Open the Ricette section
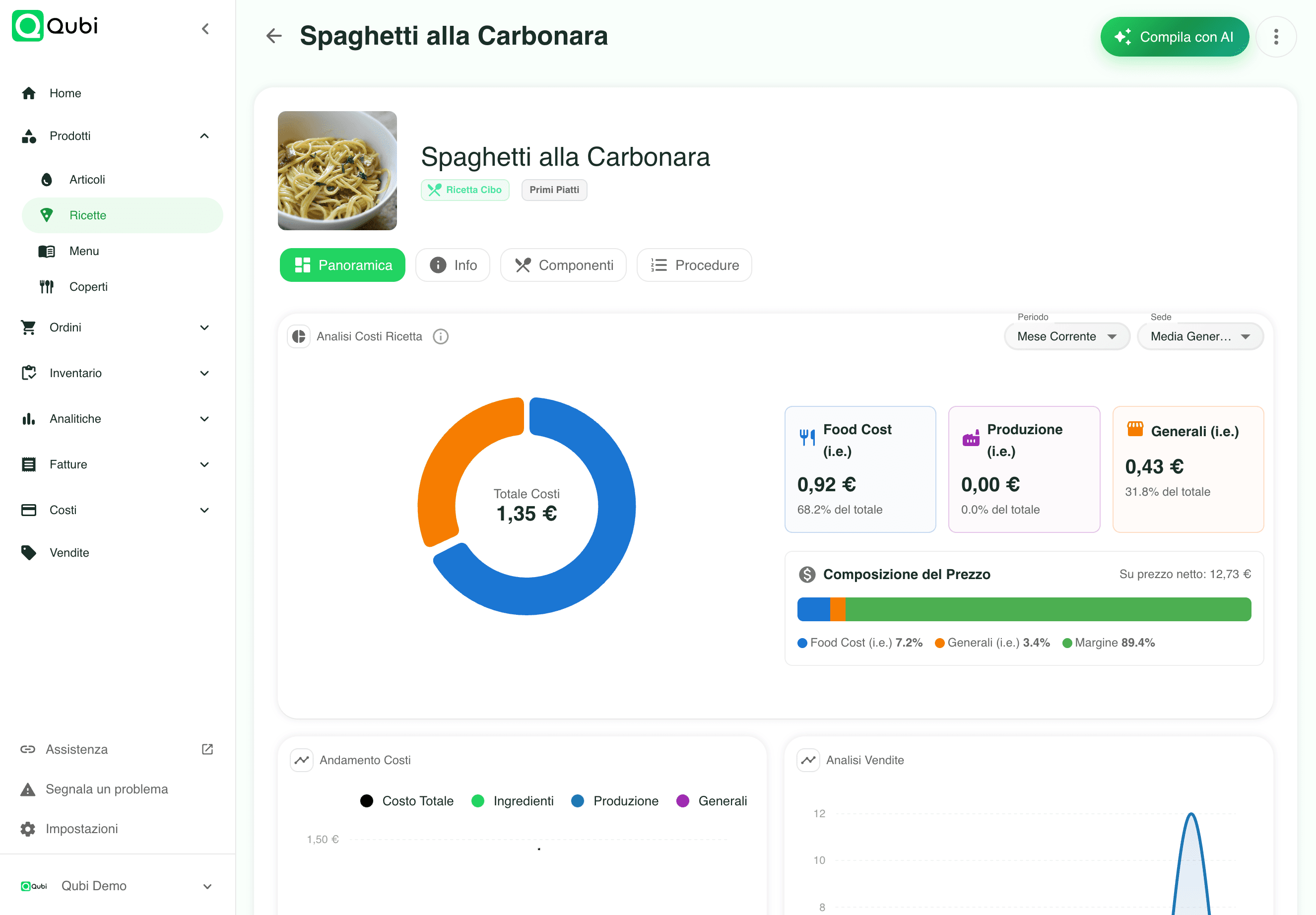The image size is (1316, 915). (87, 215)
